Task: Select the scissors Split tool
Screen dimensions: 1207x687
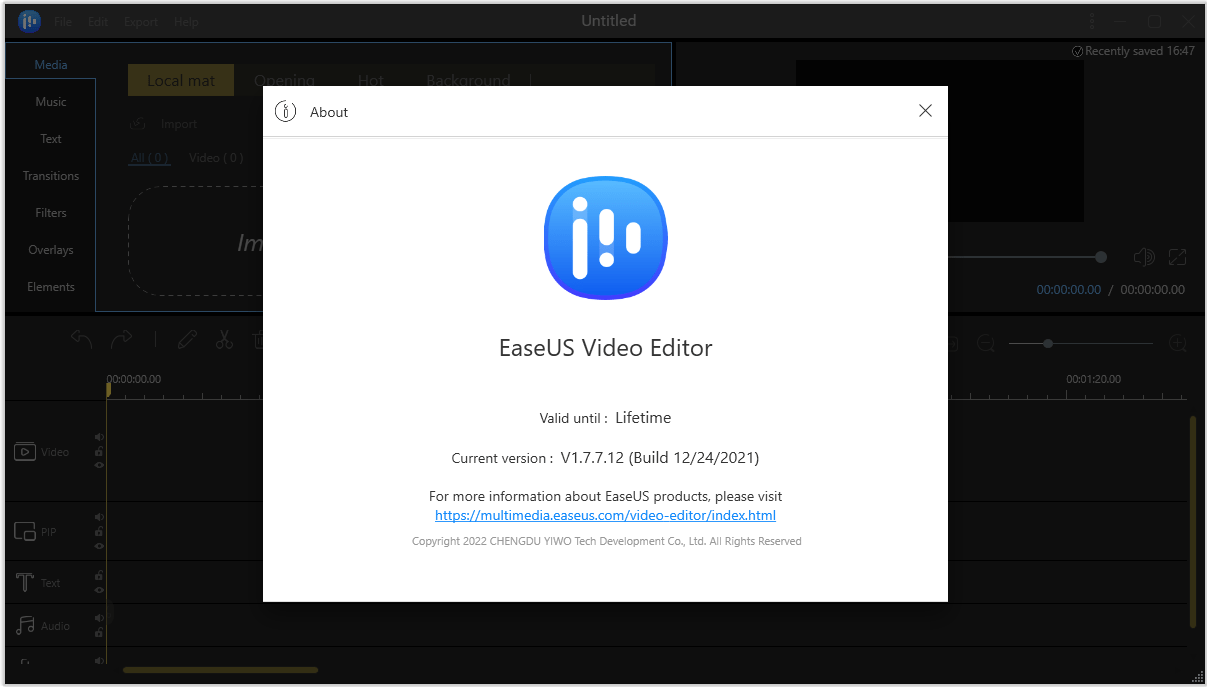Action: pyautogui.click(x=224, y=340)
